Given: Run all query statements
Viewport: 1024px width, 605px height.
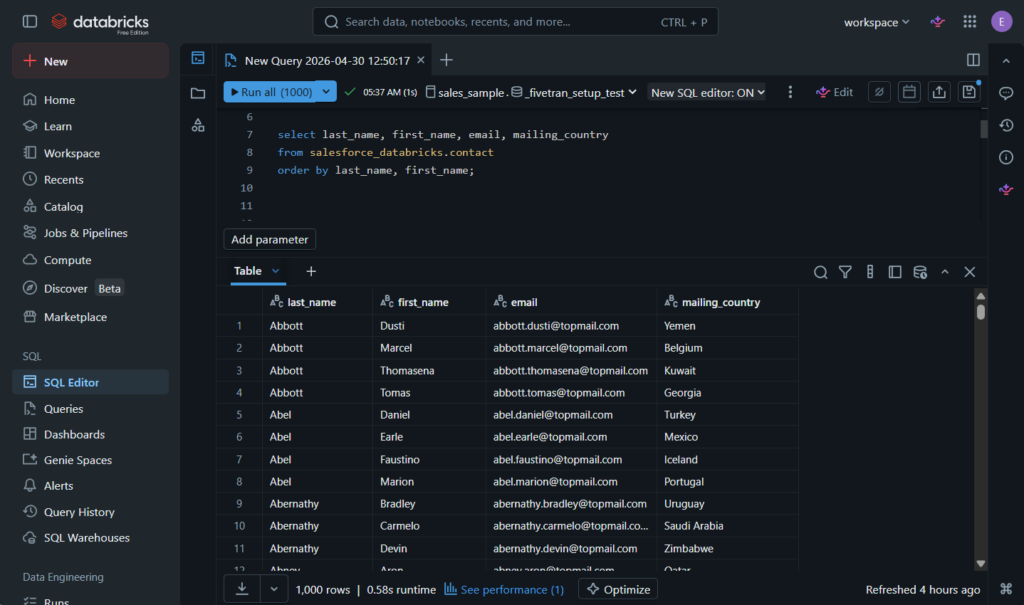Looking at the screenshot, I should coord(270,91).
